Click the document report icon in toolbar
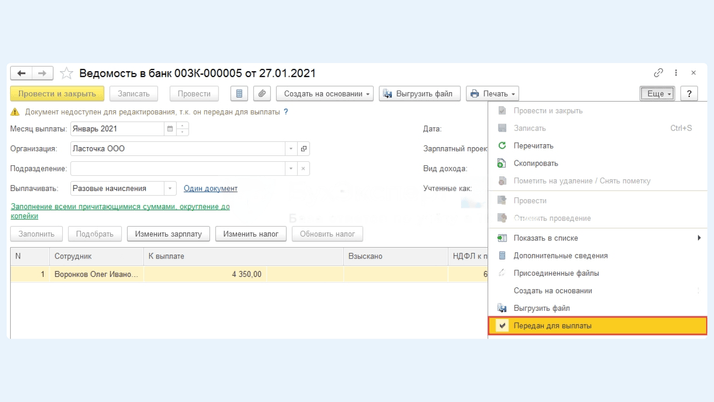 coord(239,94)
